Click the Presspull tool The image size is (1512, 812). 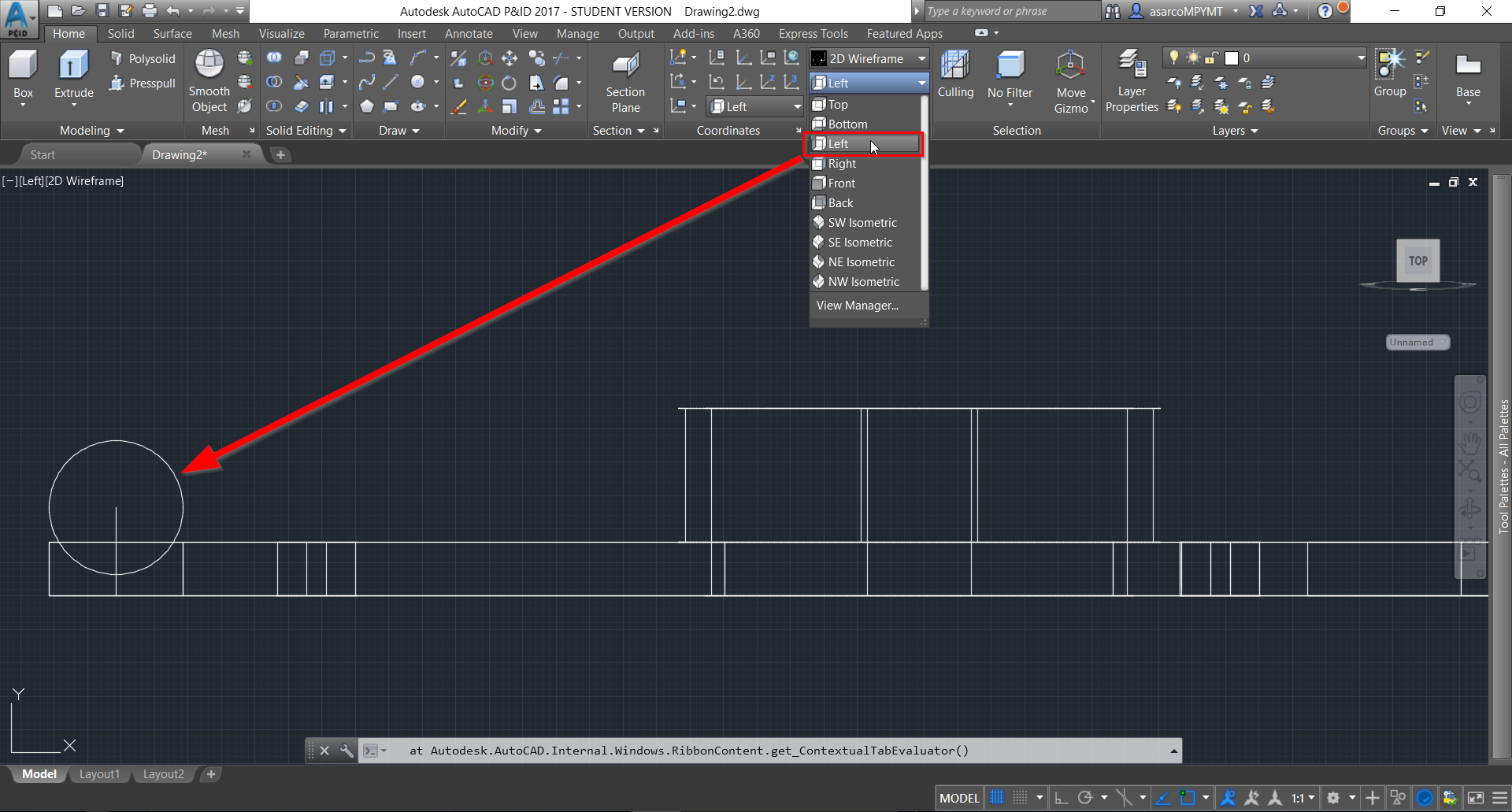point(143,83)
